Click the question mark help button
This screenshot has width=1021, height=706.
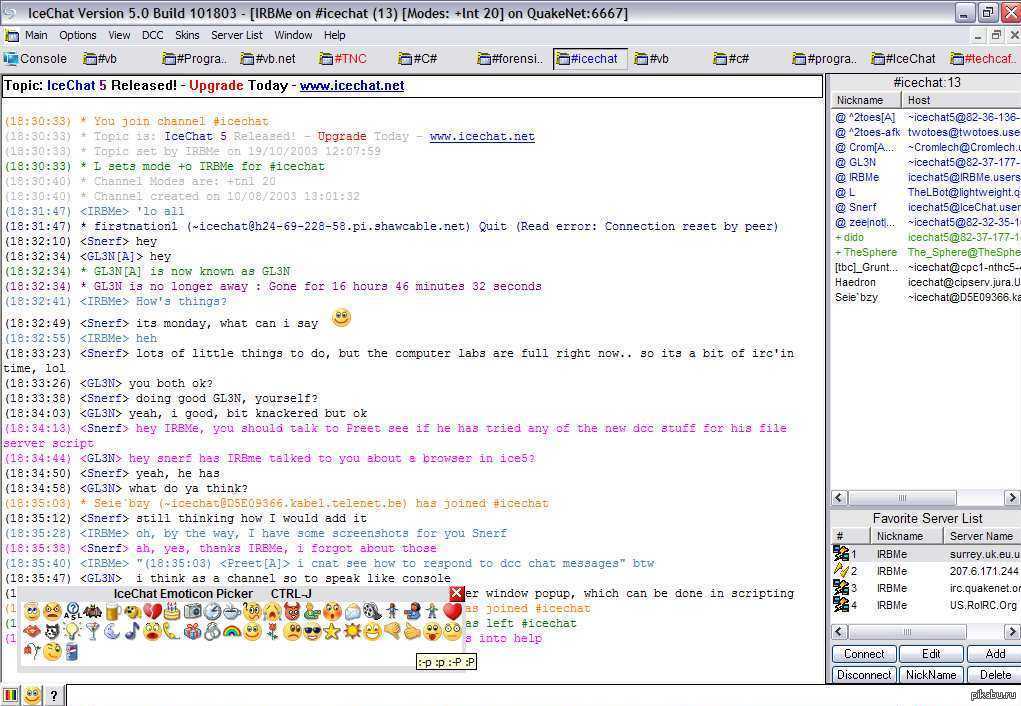pos(53,695)
